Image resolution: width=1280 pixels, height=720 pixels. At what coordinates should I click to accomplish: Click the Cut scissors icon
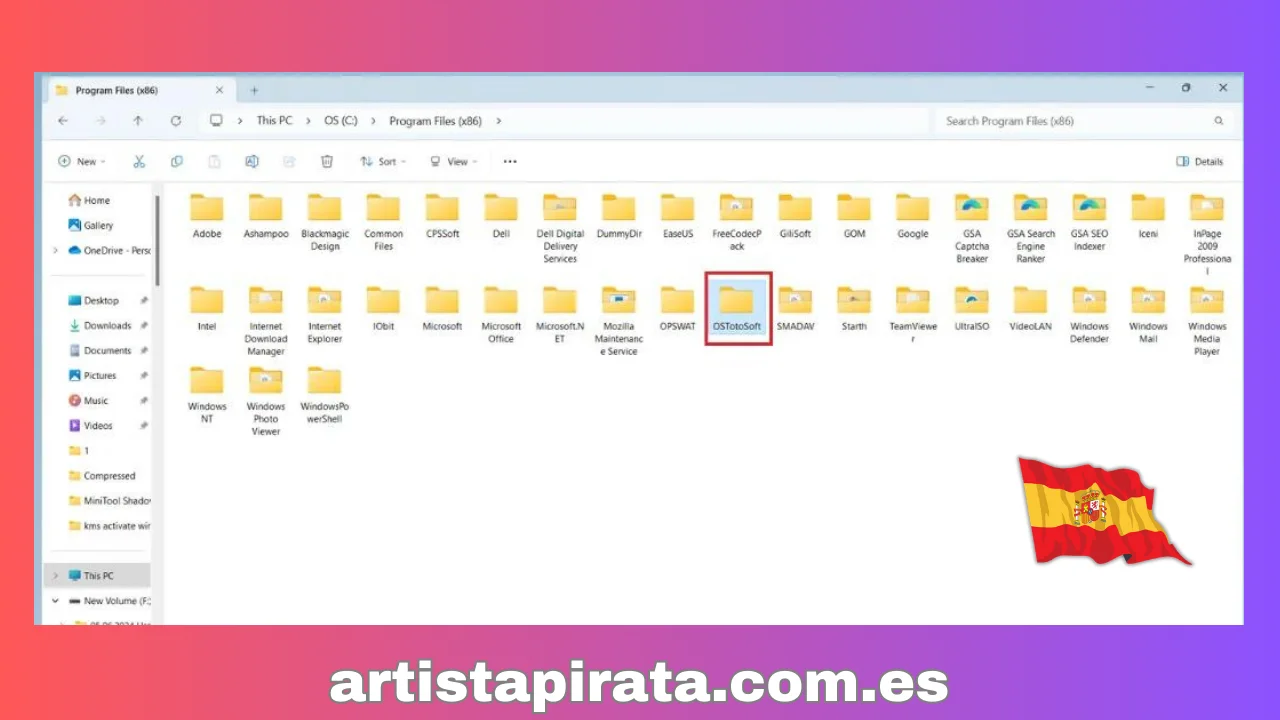point(139,161)
